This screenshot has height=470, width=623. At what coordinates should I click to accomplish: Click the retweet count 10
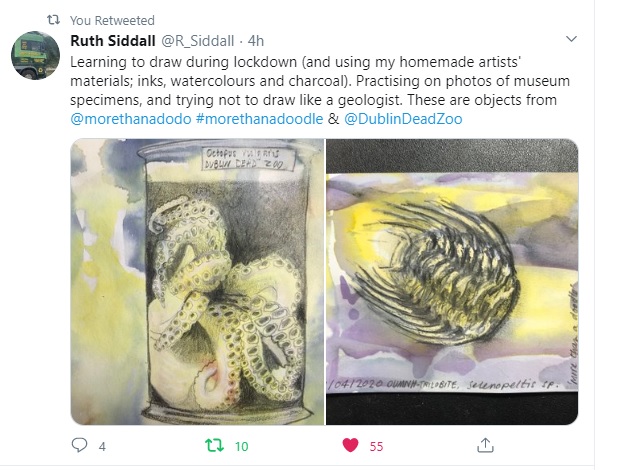click(242, 447)
